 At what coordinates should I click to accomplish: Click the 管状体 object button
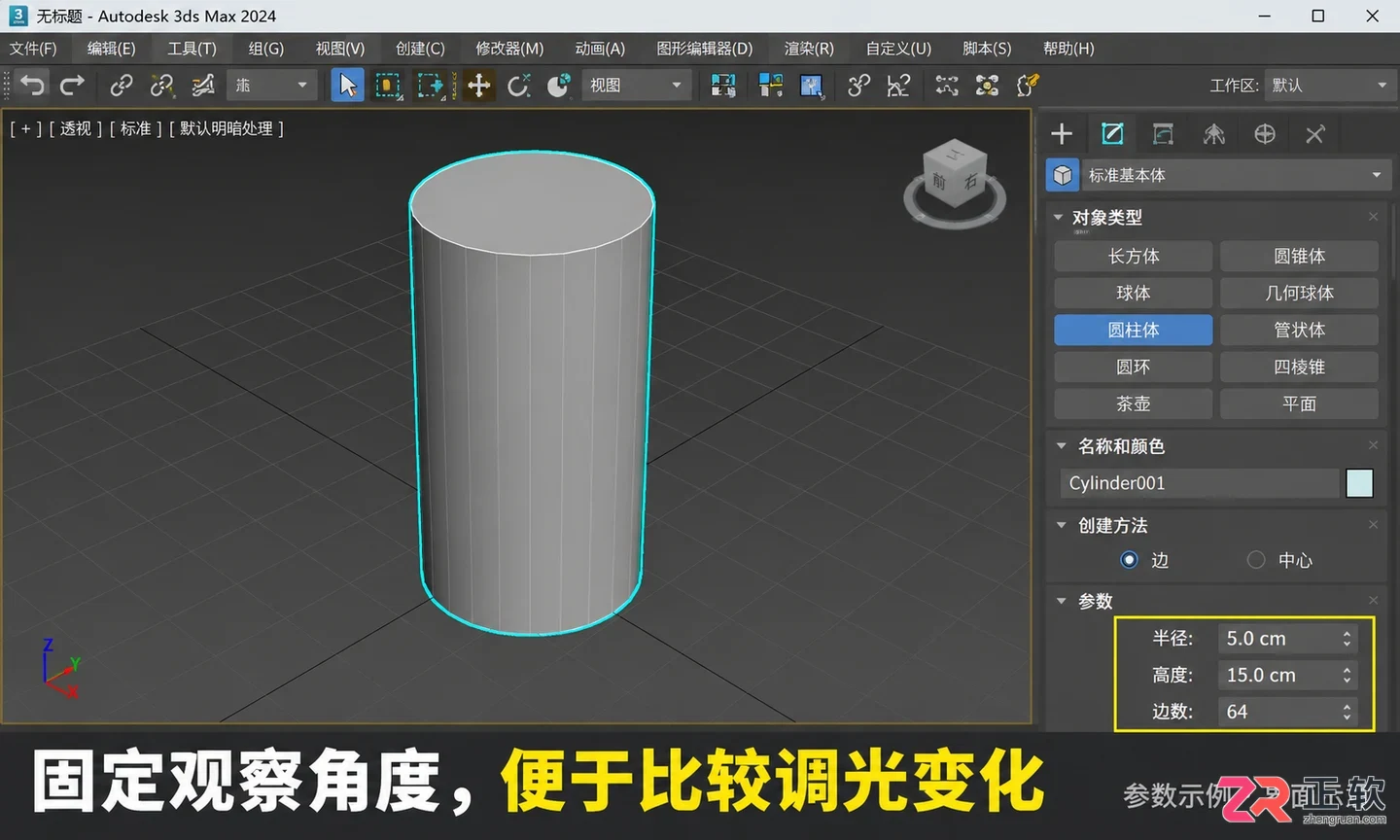1300,331
